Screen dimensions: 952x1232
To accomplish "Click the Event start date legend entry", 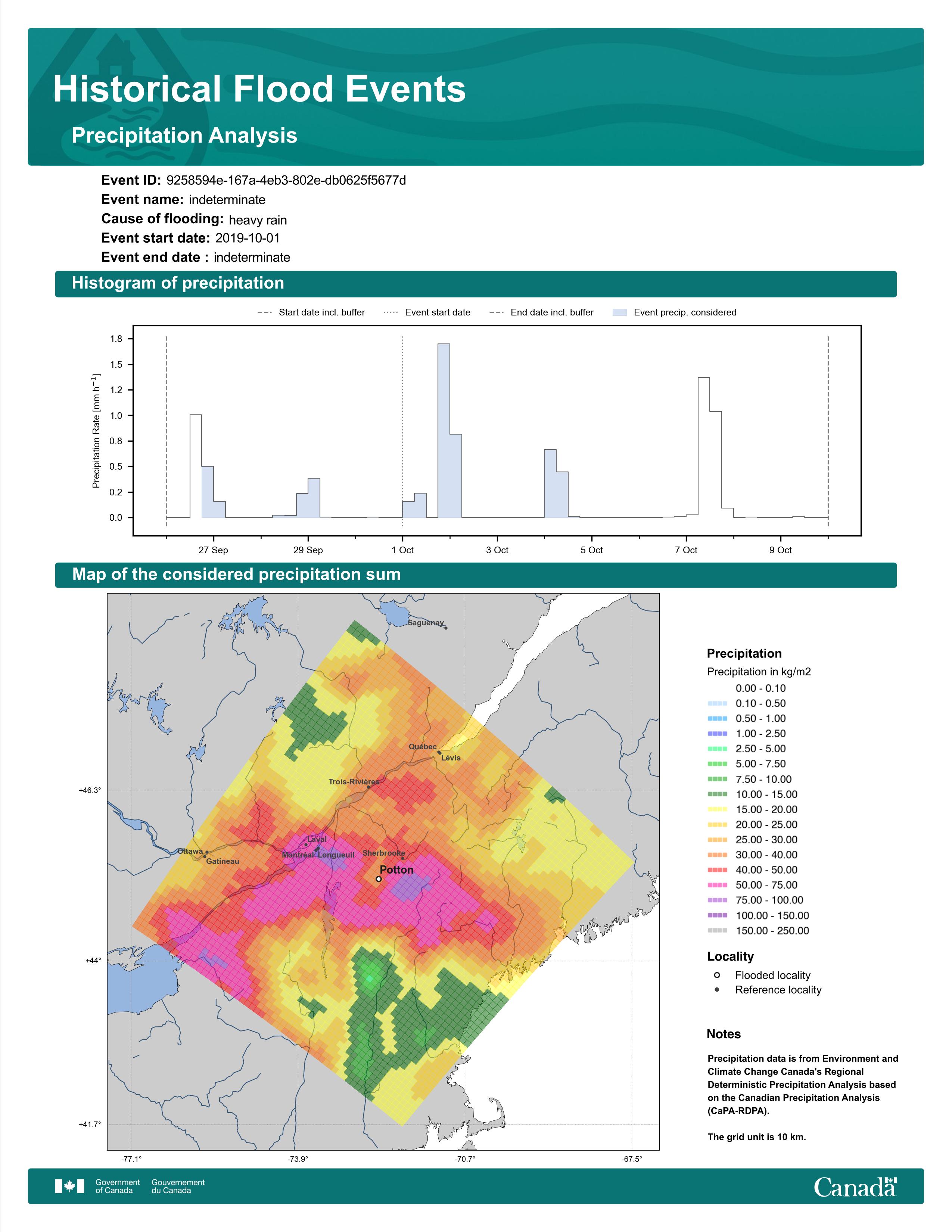I will pyautogui.click(x=427, y=312).
